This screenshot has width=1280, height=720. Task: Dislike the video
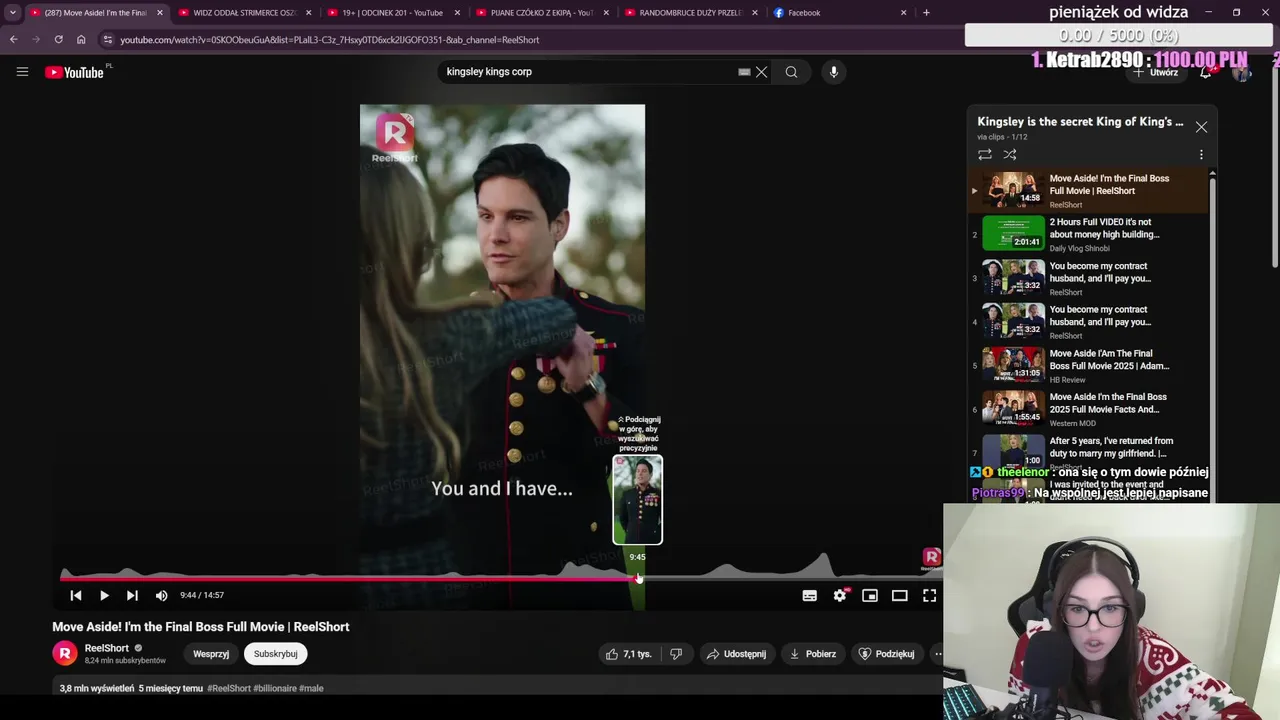tap(676, 654)
